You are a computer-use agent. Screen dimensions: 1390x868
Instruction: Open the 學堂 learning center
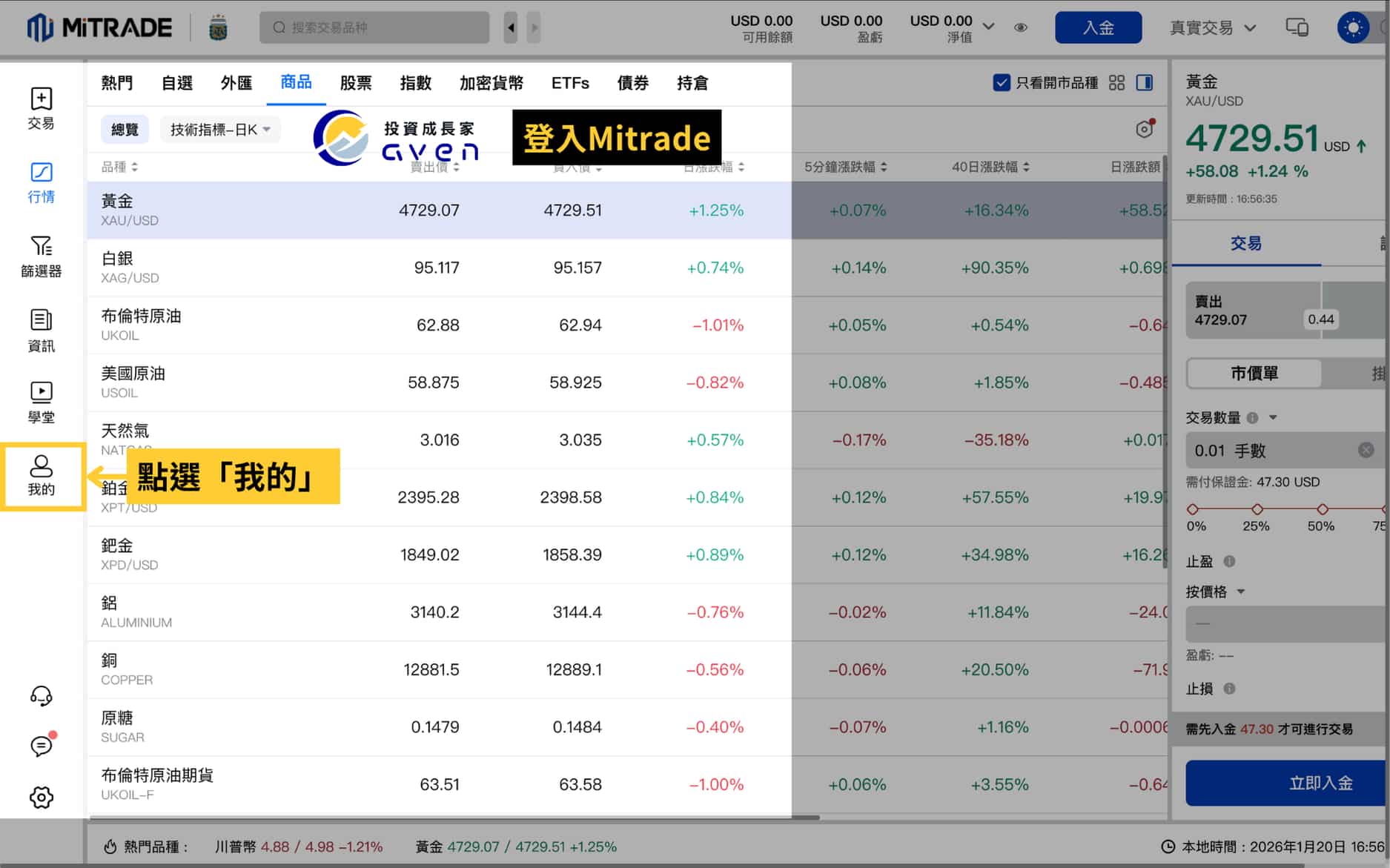pos(41,402)
